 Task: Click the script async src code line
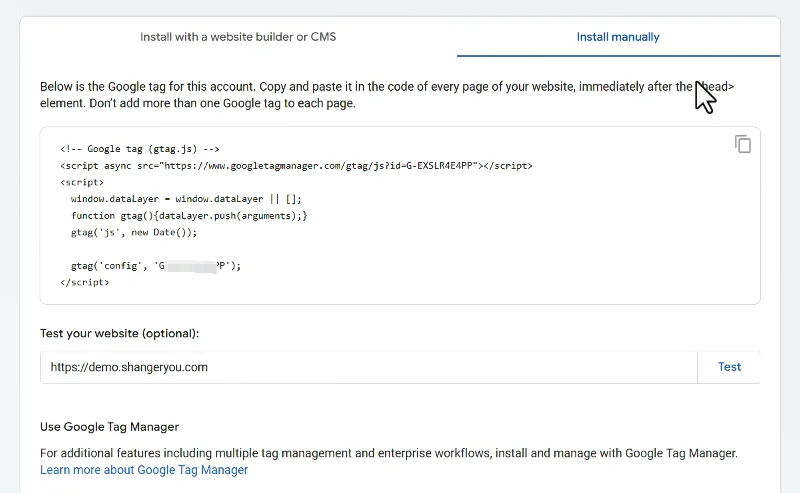tap(296, 166)
